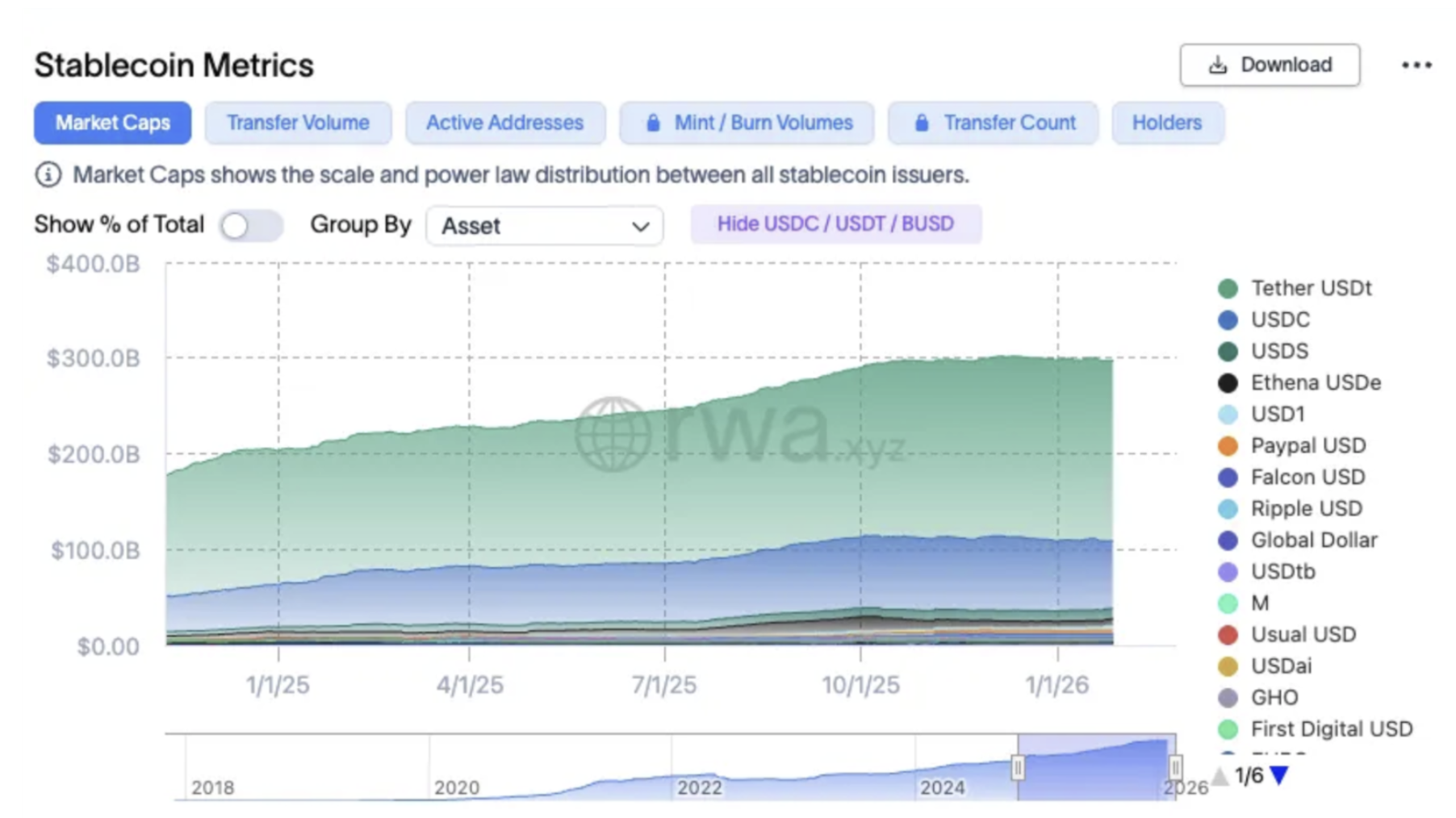The image size is (1456, 818).
Task: Toggle USDC legend color dot
Action: (x=1228, y=319)
